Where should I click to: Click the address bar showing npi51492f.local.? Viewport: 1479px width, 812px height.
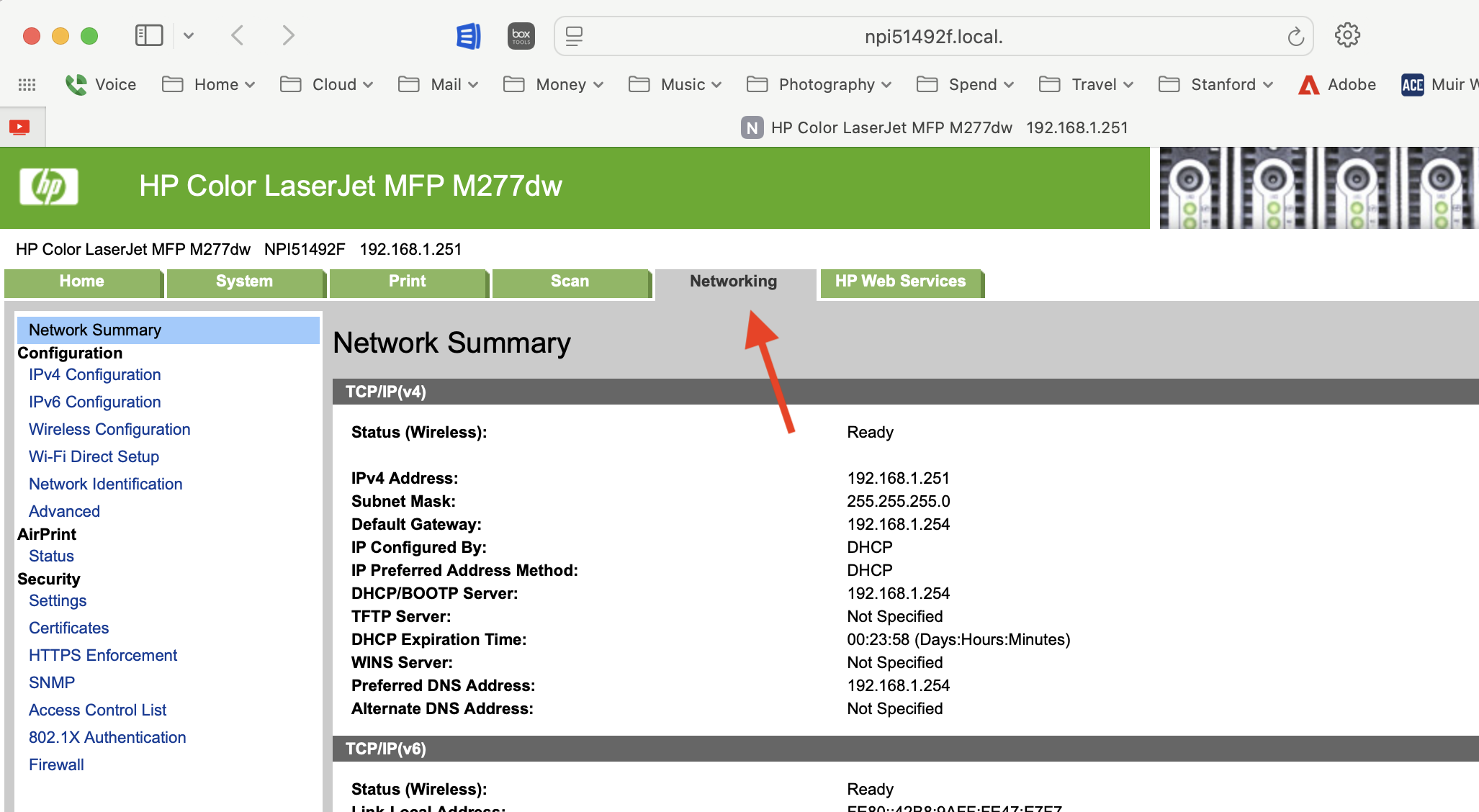click(x=933, y=37)
